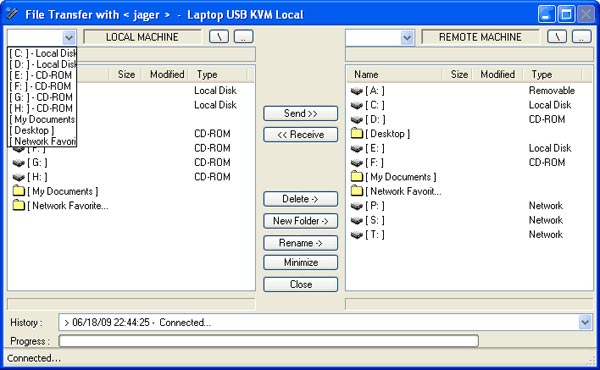Viewport: 600px width, 370px height.
Task: Click the Progress bar
Action: coord(269,341)
